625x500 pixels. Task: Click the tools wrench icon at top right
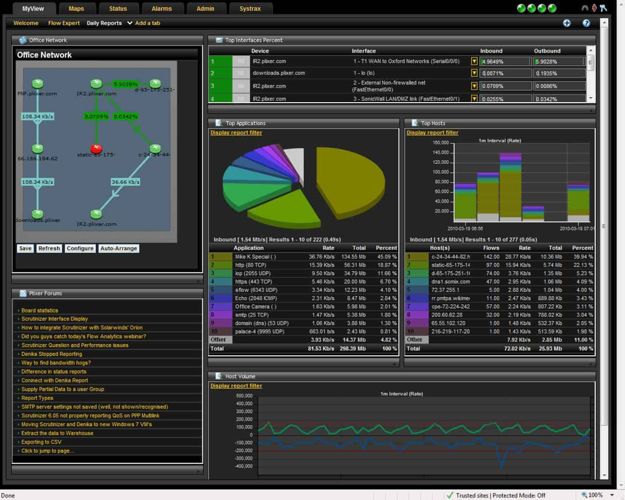coord(602,8)
